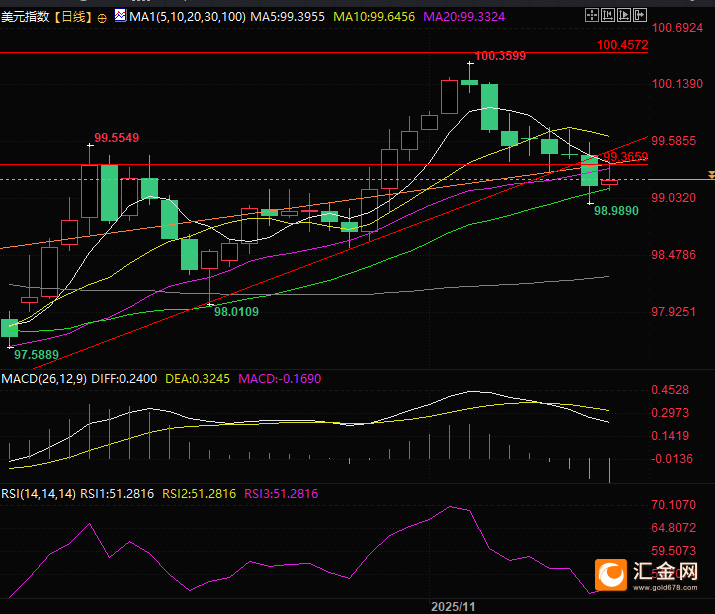Select the MA10:99.6456 value
The image size is (715, 614).
pyautogui.click(x=374, y=17)
